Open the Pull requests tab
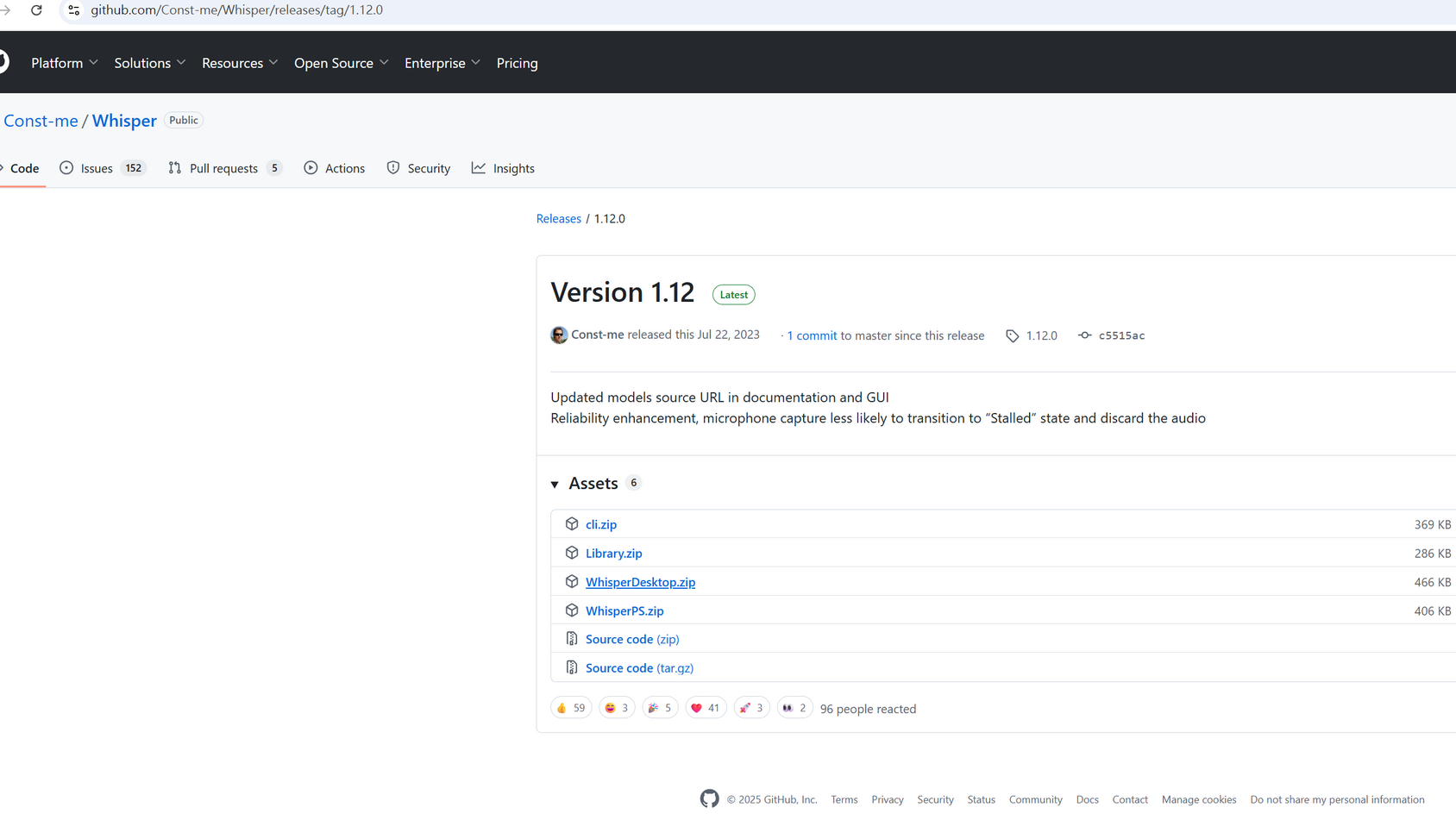Viewport: 1456px width, 820px height. click(224, 168)
